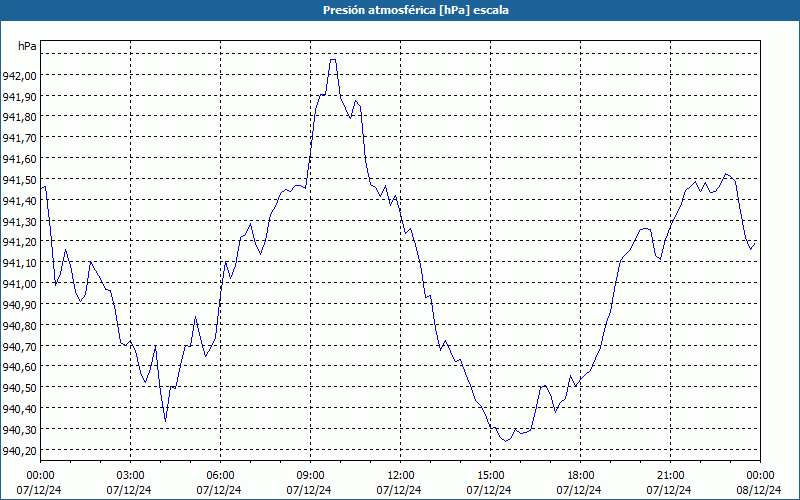
Task: Click the 18:00 time axis label
Action: click(581, 476)
